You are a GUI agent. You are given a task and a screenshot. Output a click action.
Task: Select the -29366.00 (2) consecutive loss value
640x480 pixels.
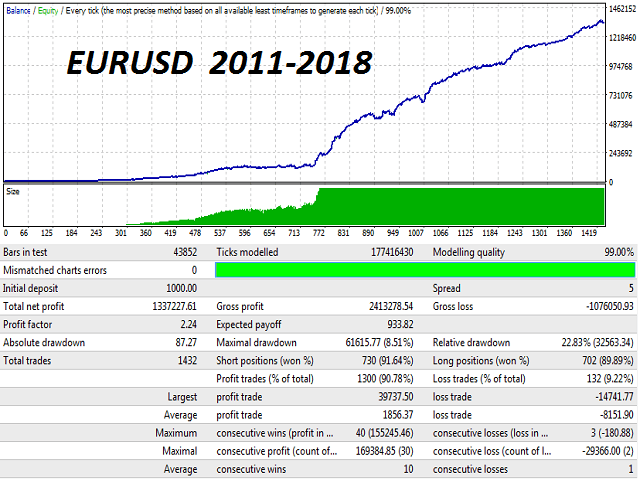(608, 451)
